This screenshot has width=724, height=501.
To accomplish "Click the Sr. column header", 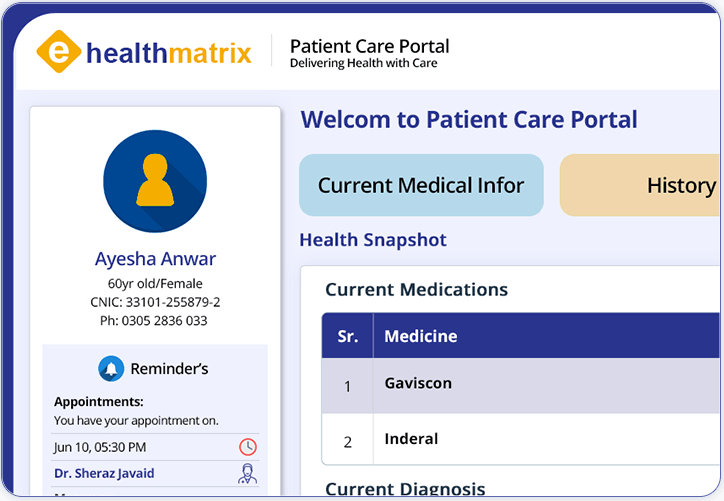I will (x=347, y=336).
